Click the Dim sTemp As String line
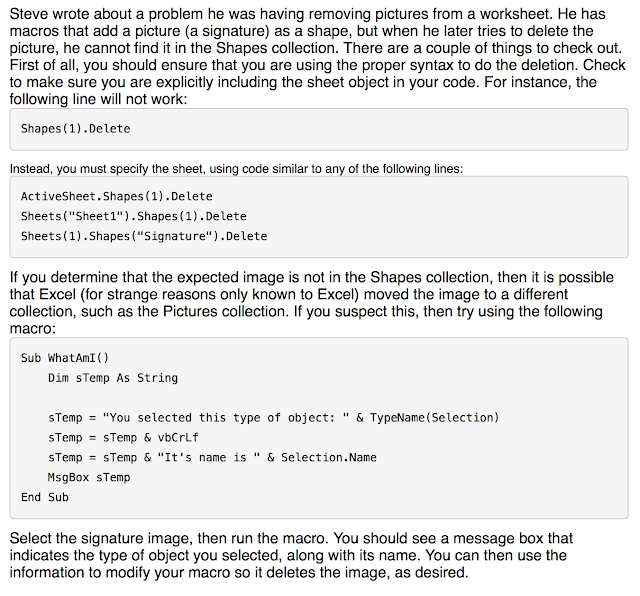Image resolution: width=640 pixels, height=596 pixels. [x=113, y=378]
